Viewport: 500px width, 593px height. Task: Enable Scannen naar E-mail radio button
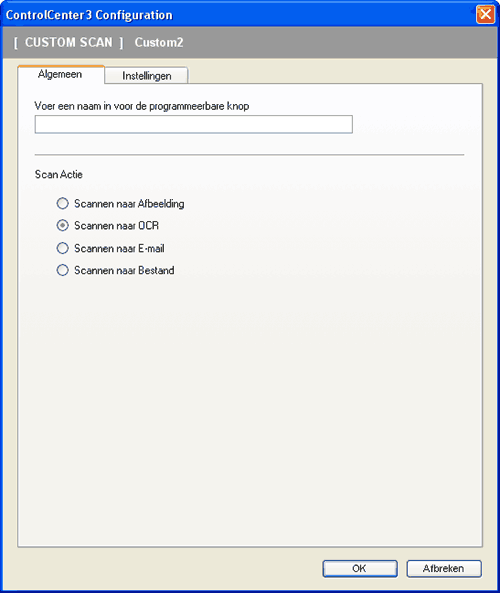(x=62, y=248)
